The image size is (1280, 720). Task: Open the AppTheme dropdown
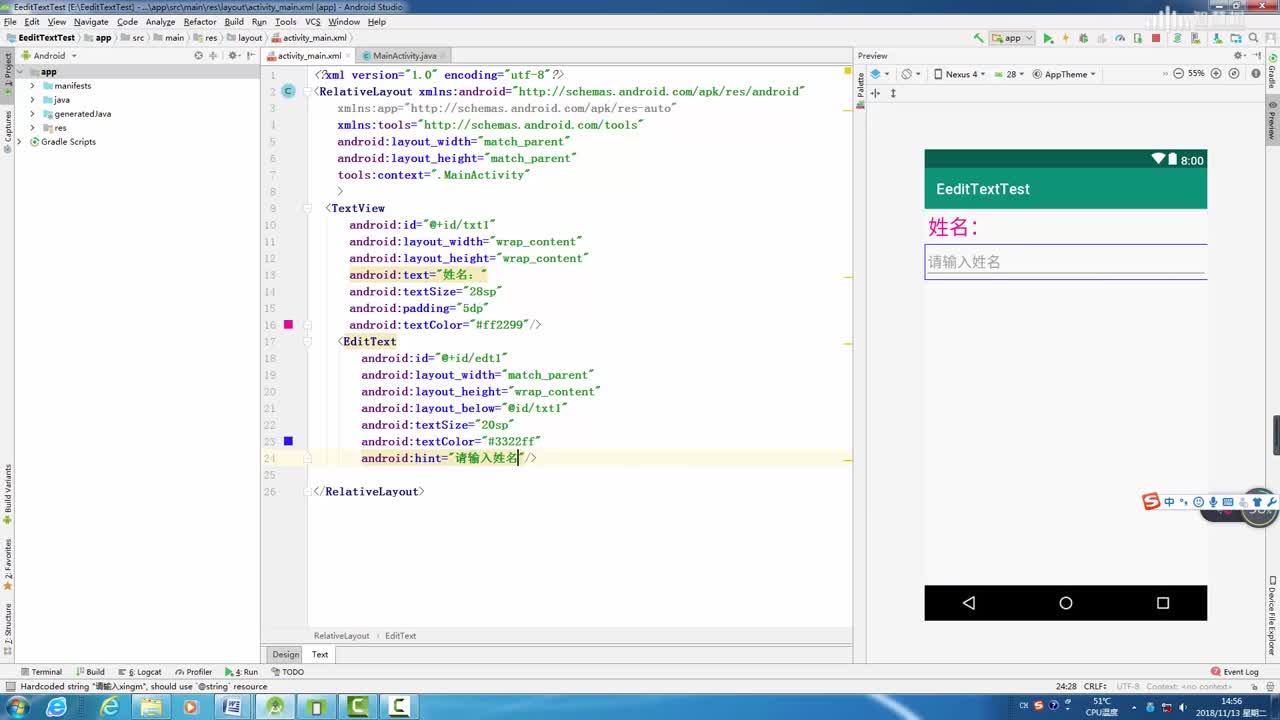pyautogui.click(x=1064, y=74)
